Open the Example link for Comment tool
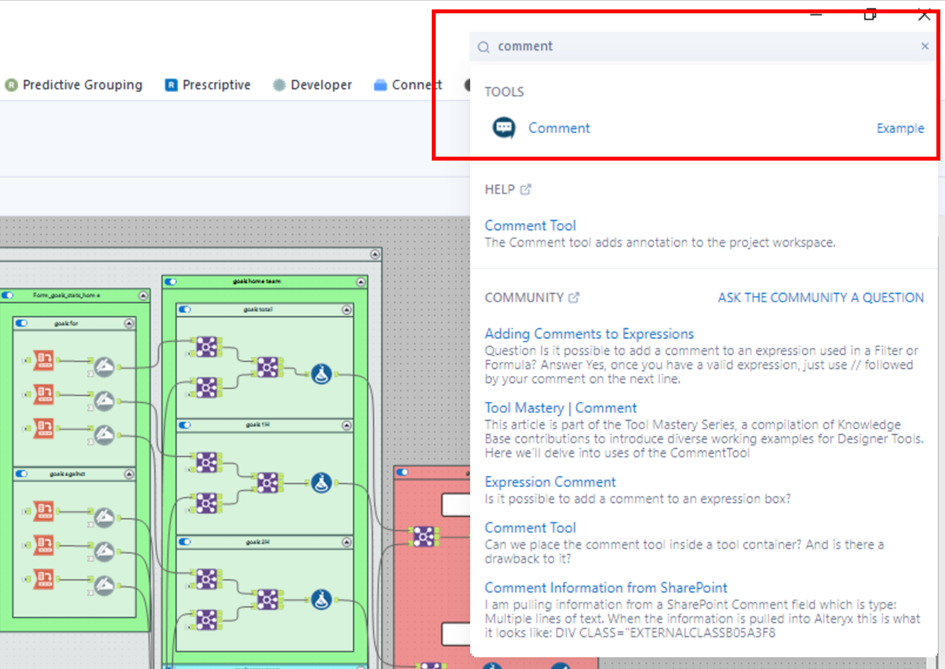 tap(900, 128)
